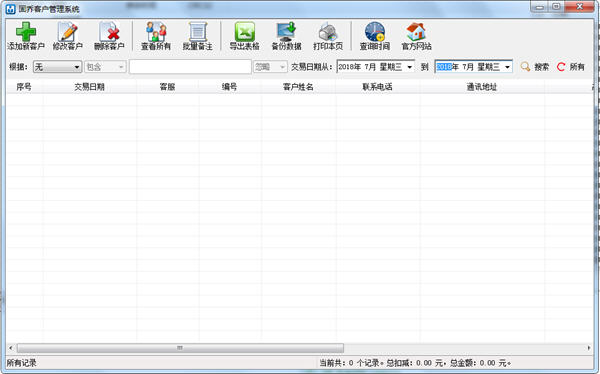Click the scrollbar right arrow
The height and width of the screenshot is (374, 600).
(x=589, y=348)
